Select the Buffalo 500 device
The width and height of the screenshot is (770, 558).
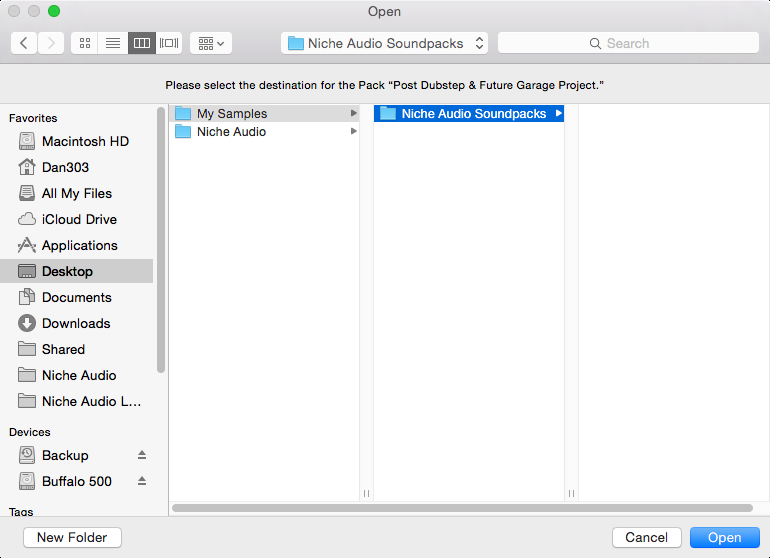coord(77,481)
